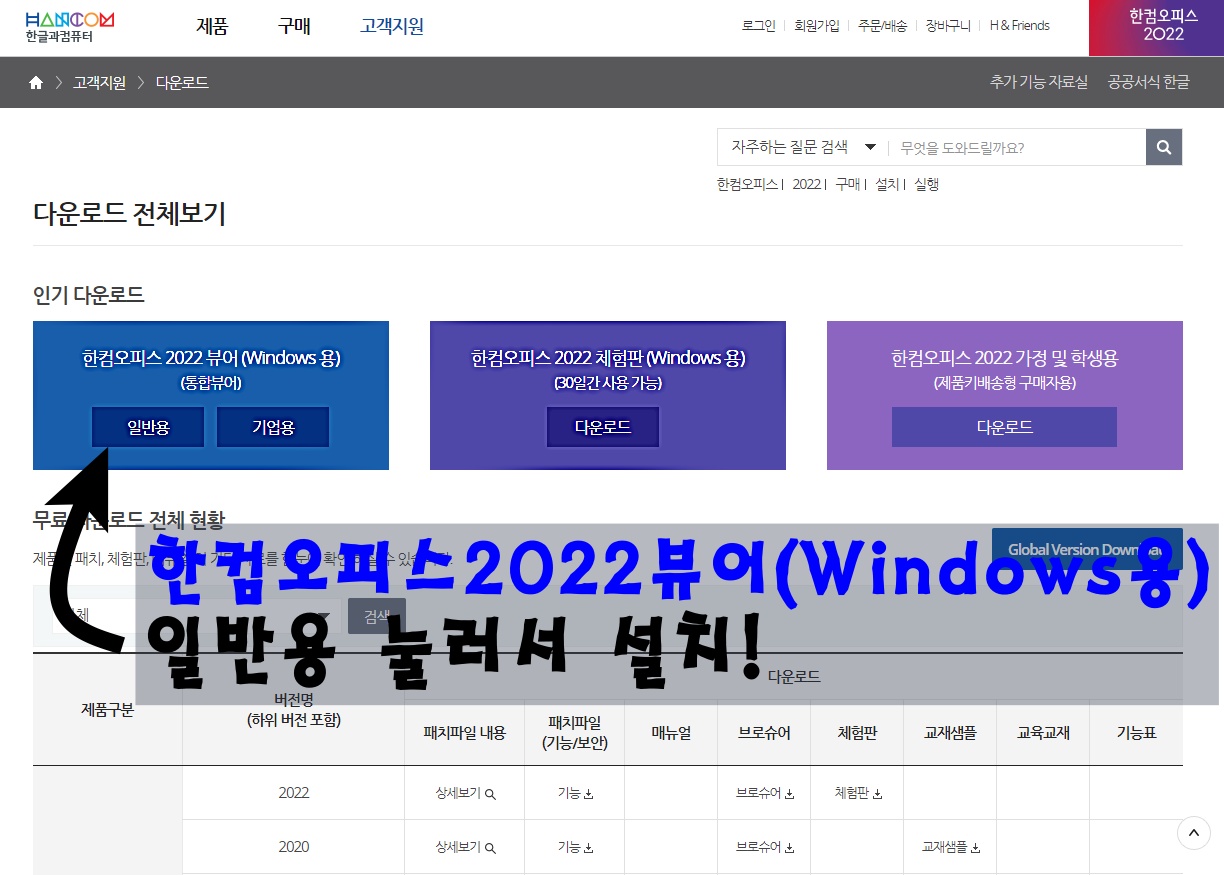Click the search magnifier button
Image resolution: width=1224 pixels, height=875 pixels.
pos(1164,147)
